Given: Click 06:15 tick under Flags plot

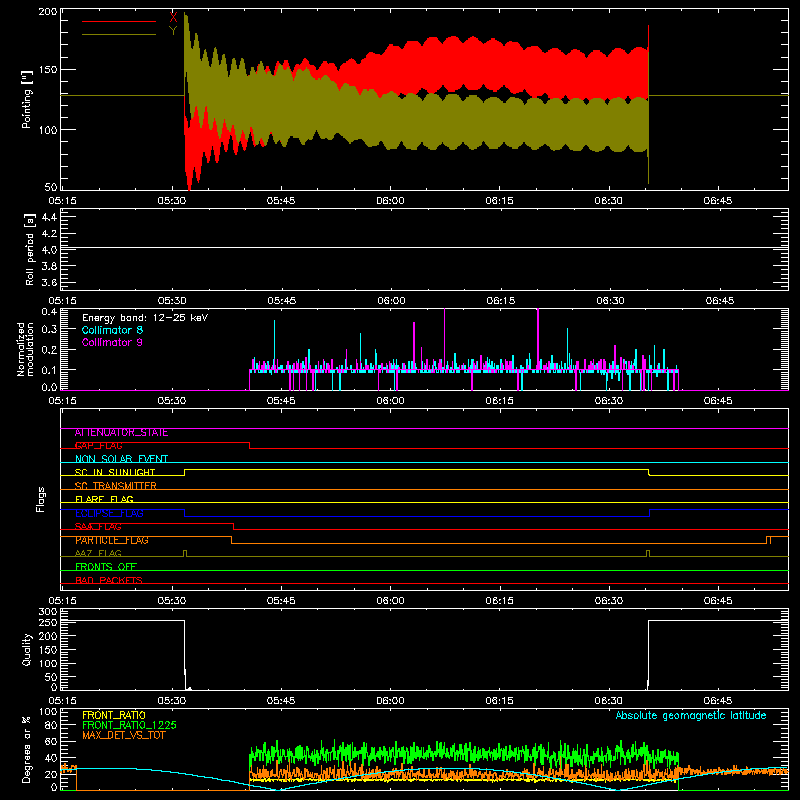Looking at the screenshot, I should [x=499, y=601].
